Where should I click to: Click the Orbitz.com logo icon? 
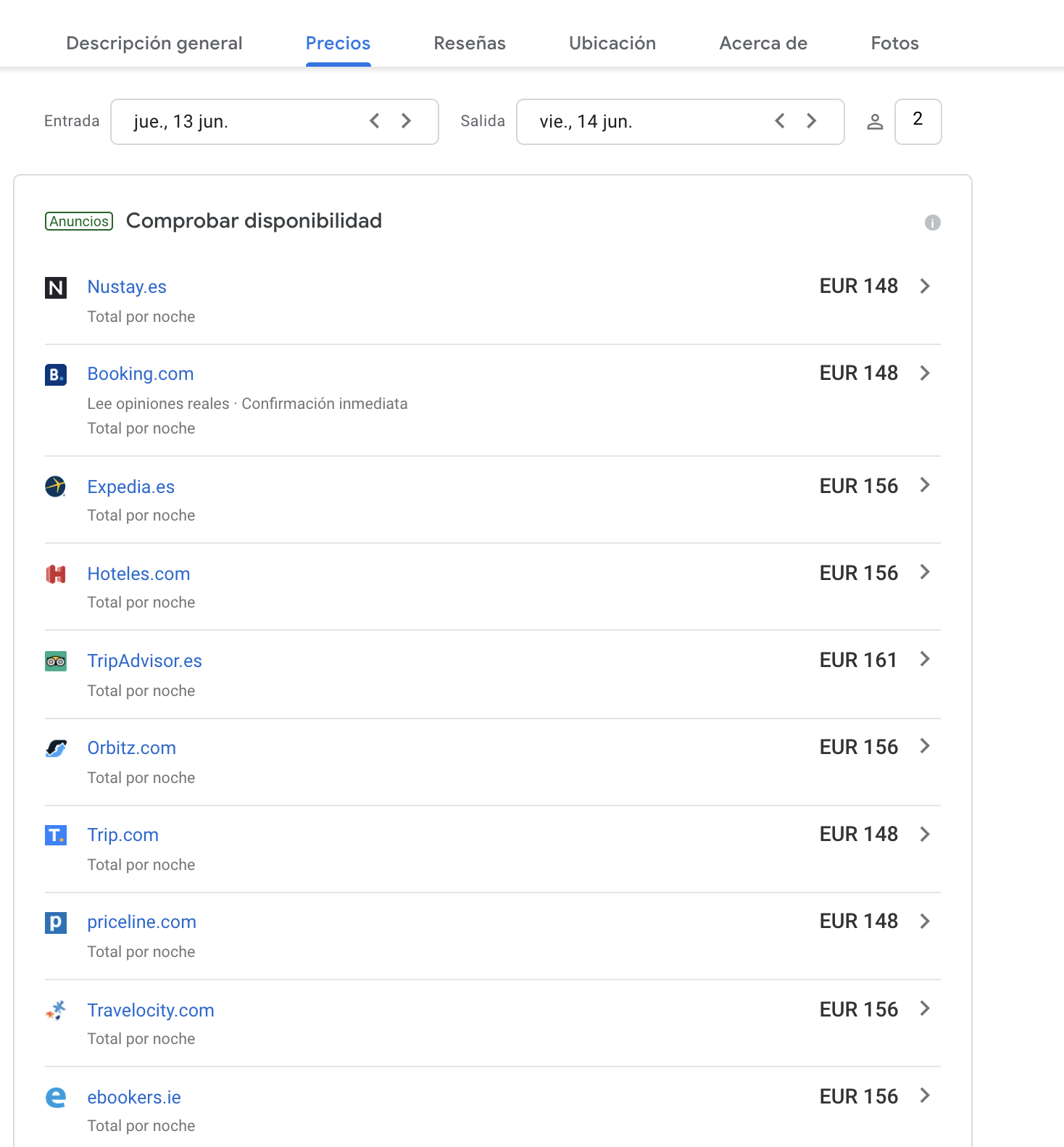click(x=56, y=748)
